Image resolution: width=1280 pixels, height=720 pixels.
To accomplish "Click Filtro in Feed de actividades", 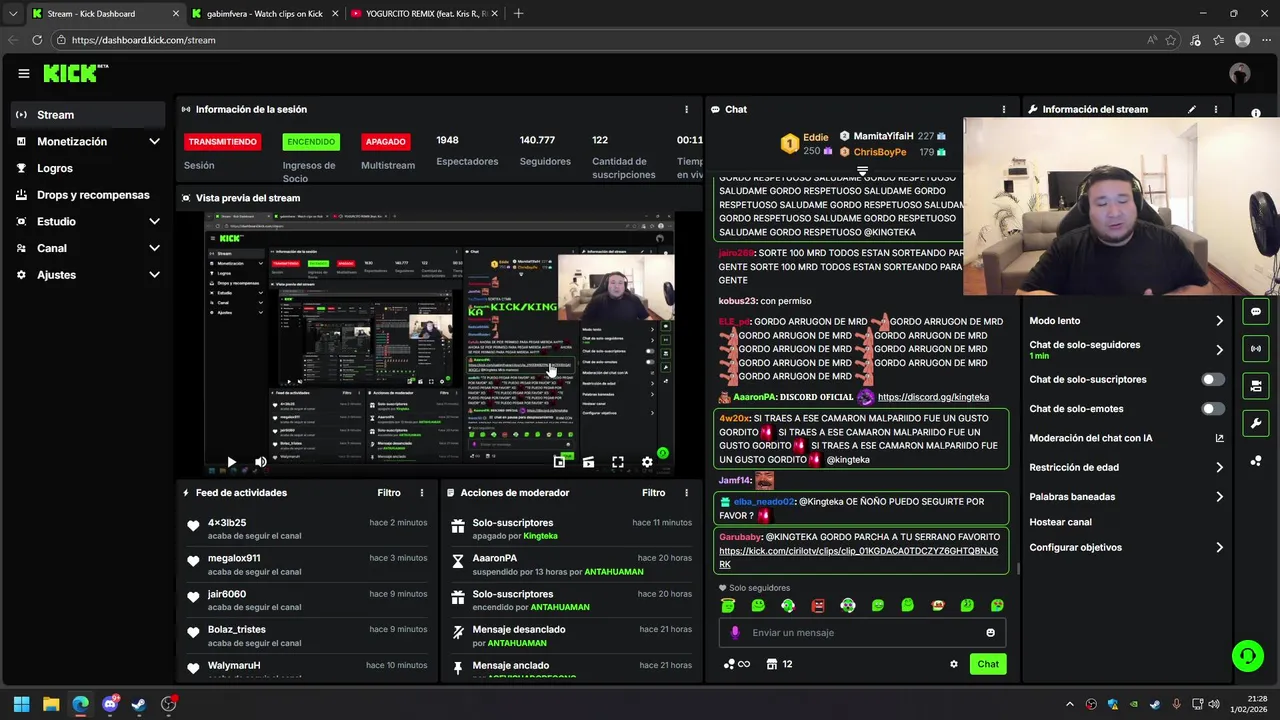I will pos(389,493).
